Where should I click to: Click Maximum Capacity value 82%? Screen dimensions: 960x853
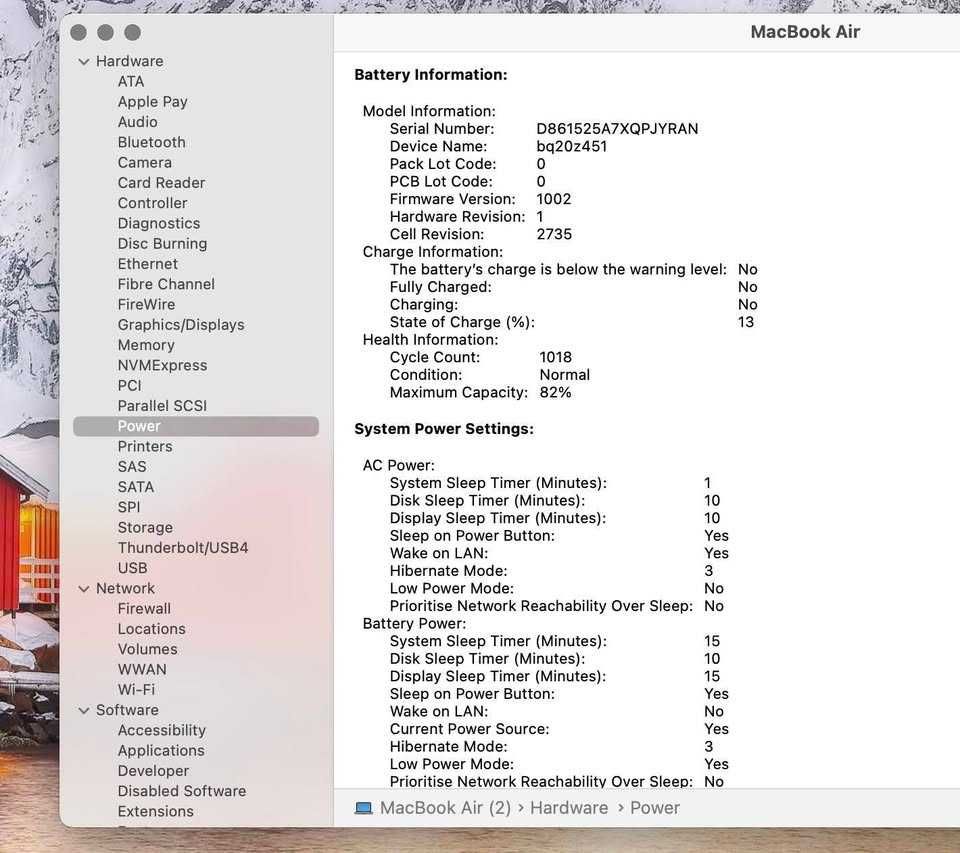tap(555, 393)
